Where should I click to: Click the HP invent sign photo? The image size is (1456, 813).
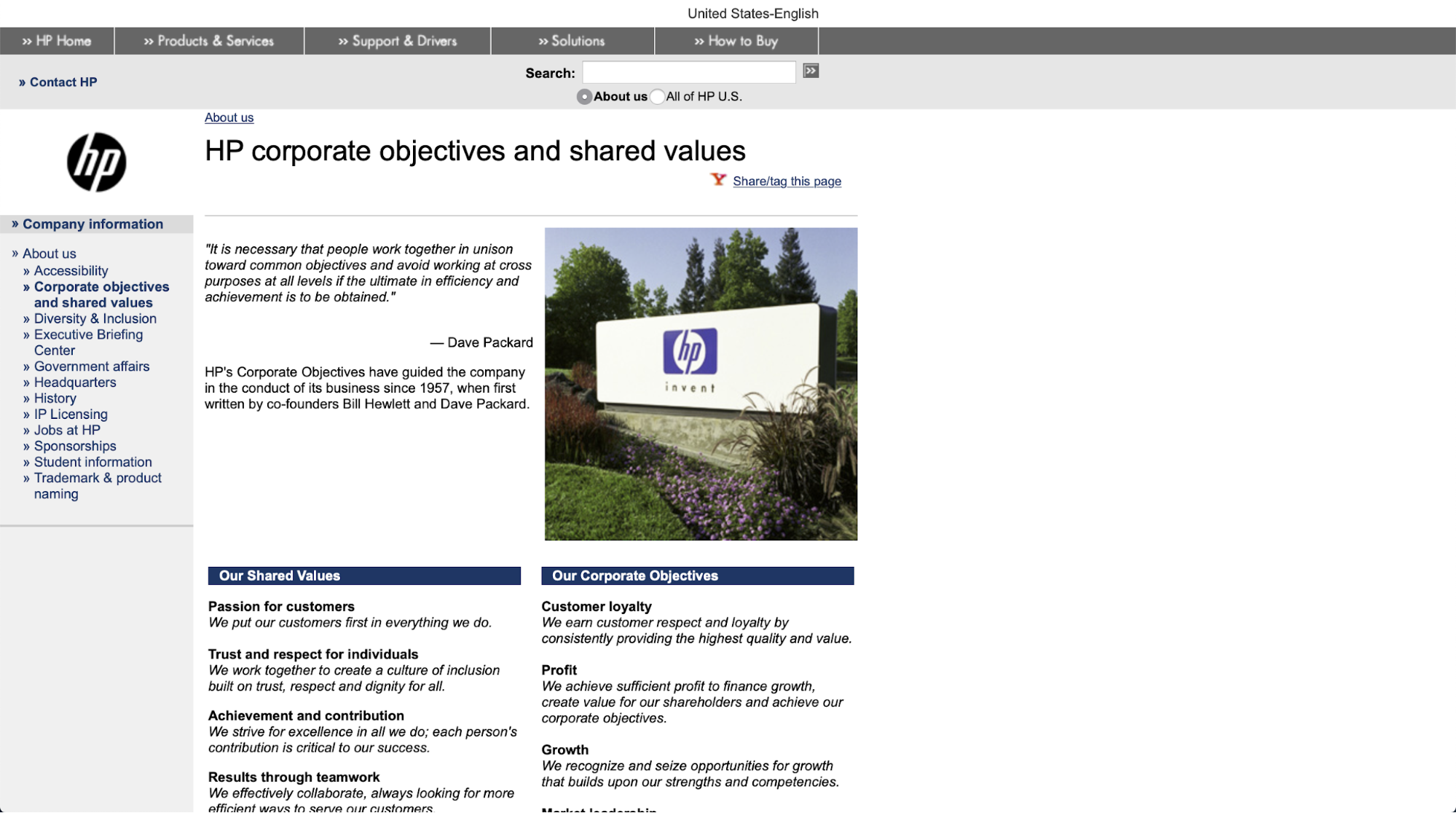[x=701, y=384]
